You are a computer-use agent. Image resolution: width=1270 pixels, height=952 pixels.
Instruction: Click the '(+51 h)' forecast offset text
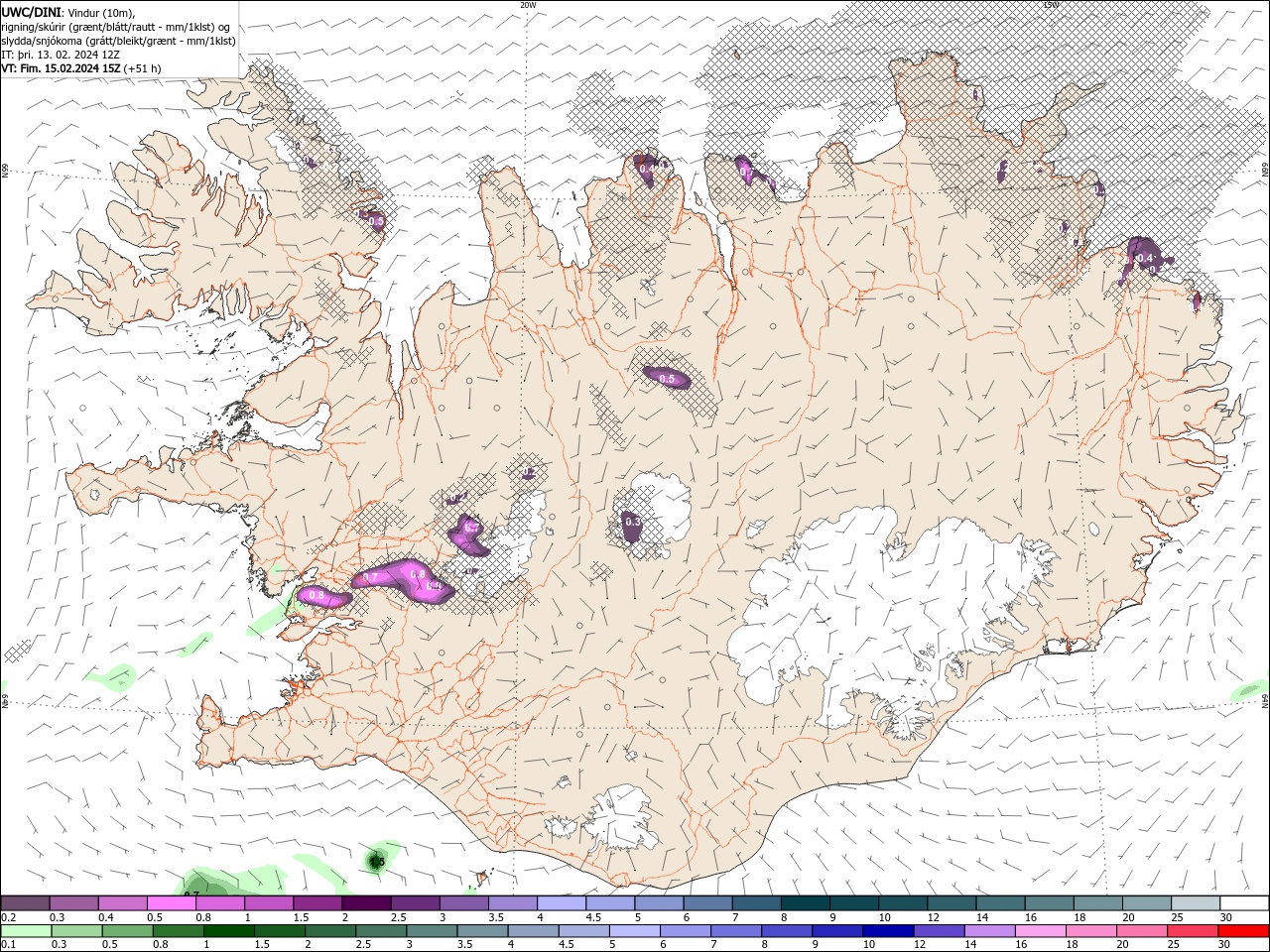coord(143,68)
